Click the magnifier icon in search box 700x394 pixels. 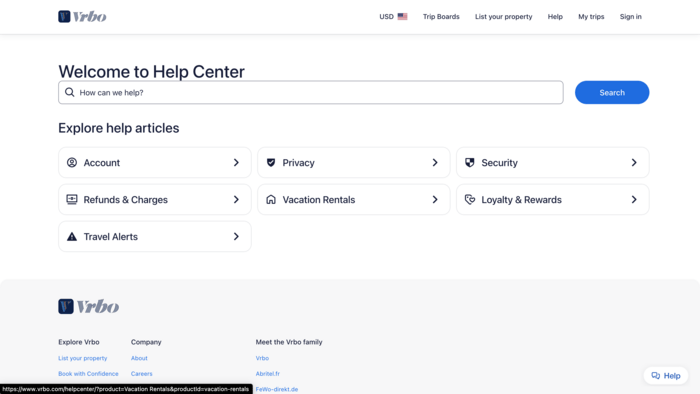point(70,92)
